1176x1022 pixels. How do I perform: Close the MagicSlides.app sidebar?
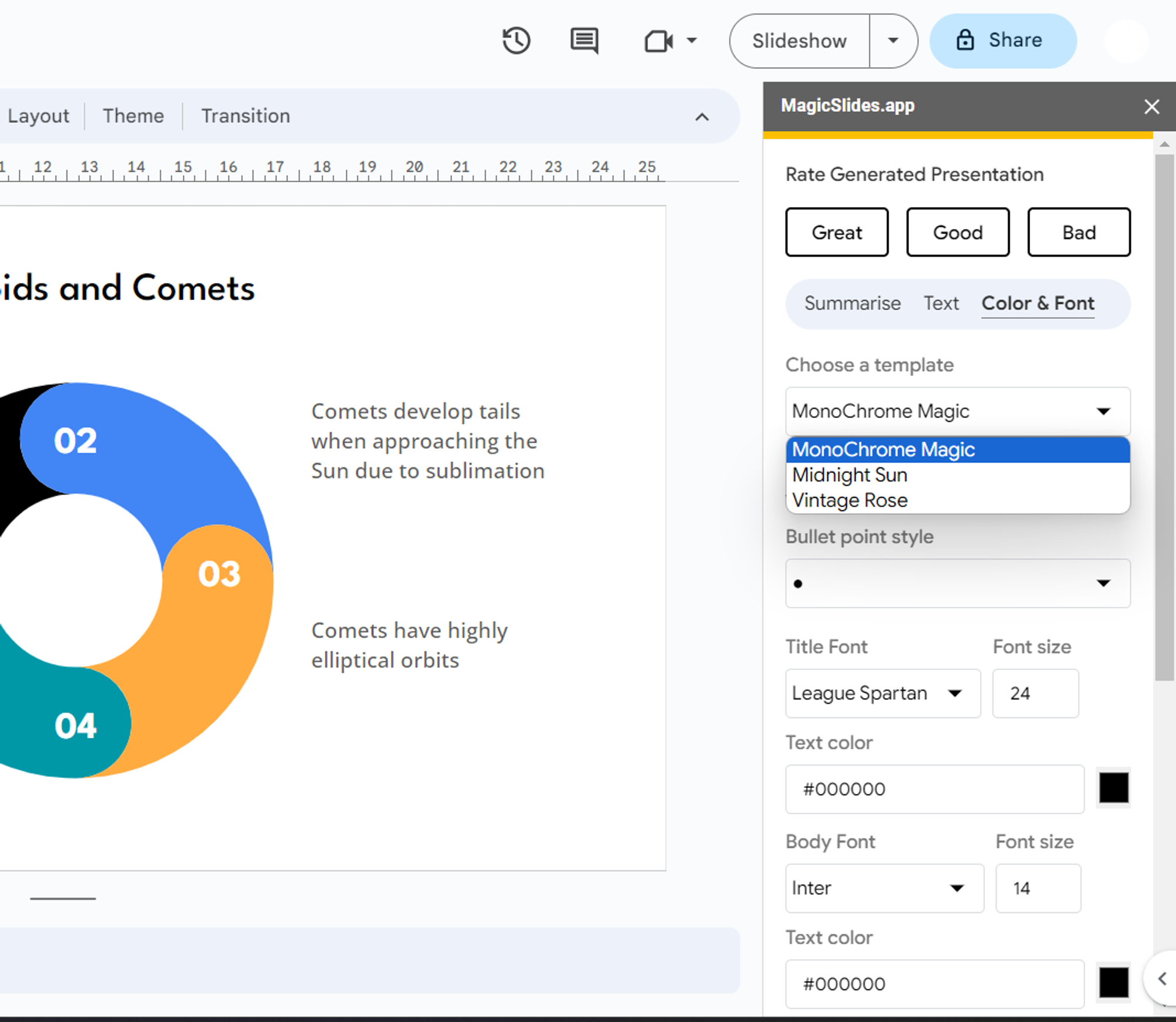tap(1151, 106)
